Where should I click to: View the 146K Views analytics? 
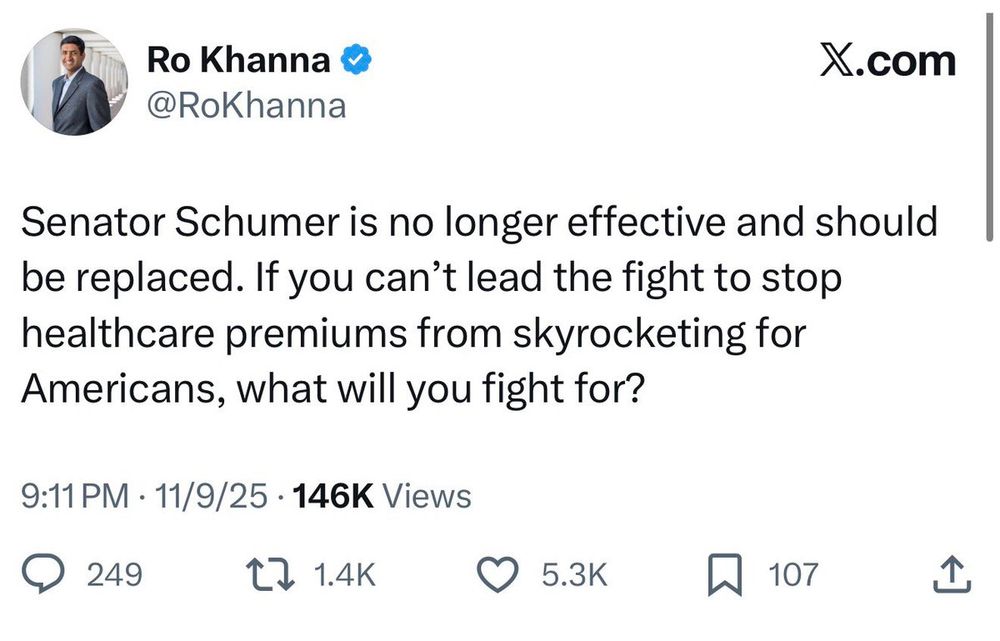click(380, 495)
